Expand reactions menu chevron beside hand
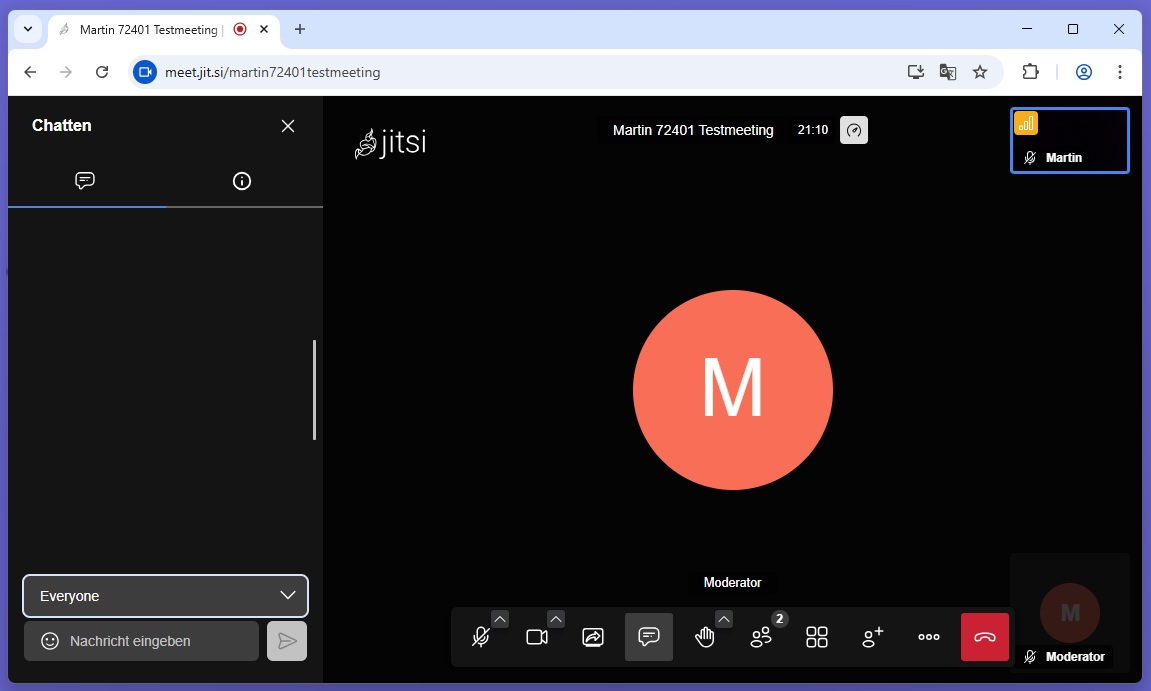Image resolution: width=1151 pixels, height=691 pixels. click(724, 619)
